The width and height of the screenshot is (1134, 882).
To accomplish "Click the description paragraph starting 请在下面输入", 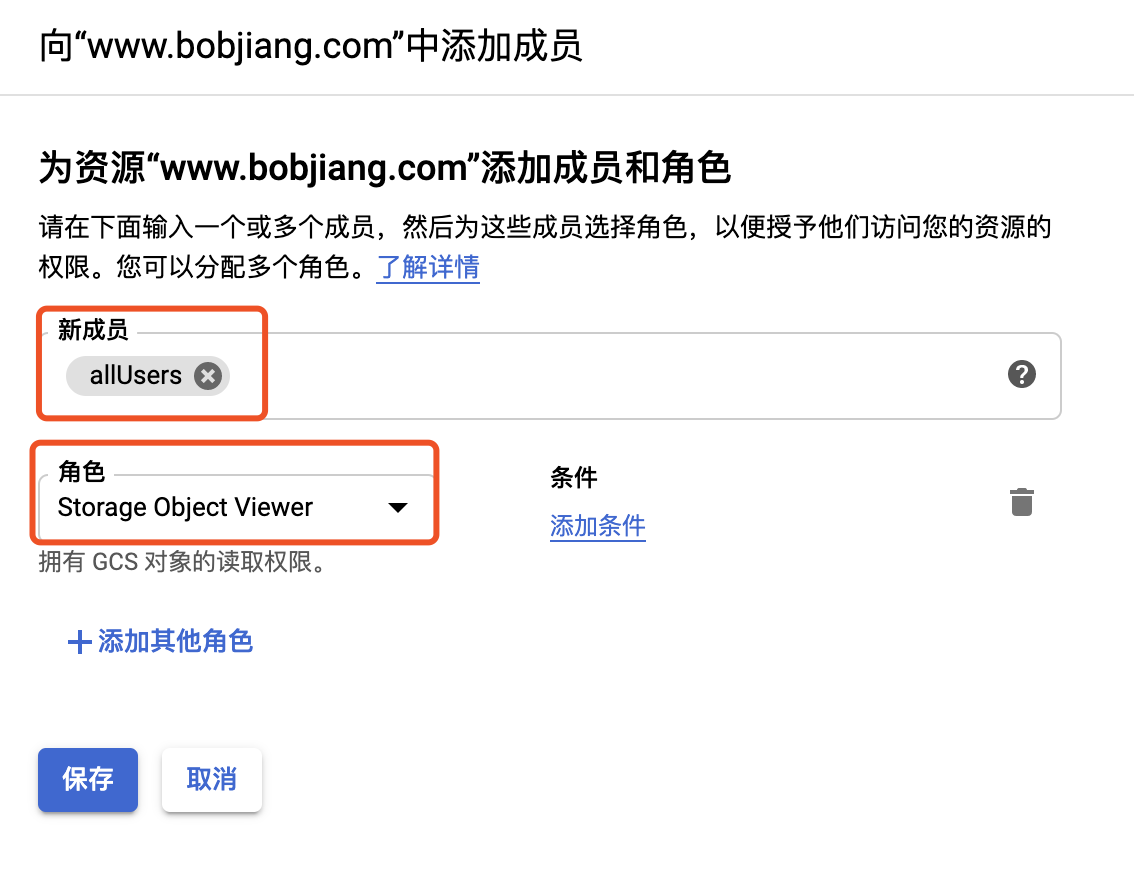I will click(x=545, y=247).
